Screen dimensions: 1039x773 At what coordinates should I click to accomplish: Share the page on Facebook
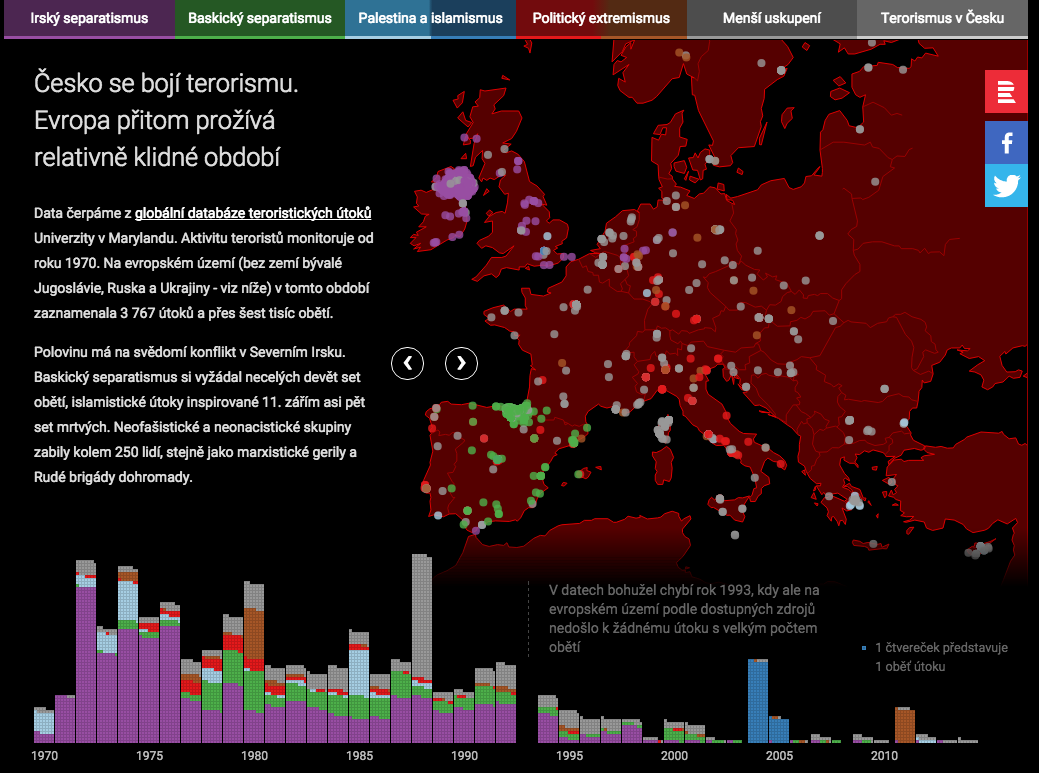coord(1006,142)
